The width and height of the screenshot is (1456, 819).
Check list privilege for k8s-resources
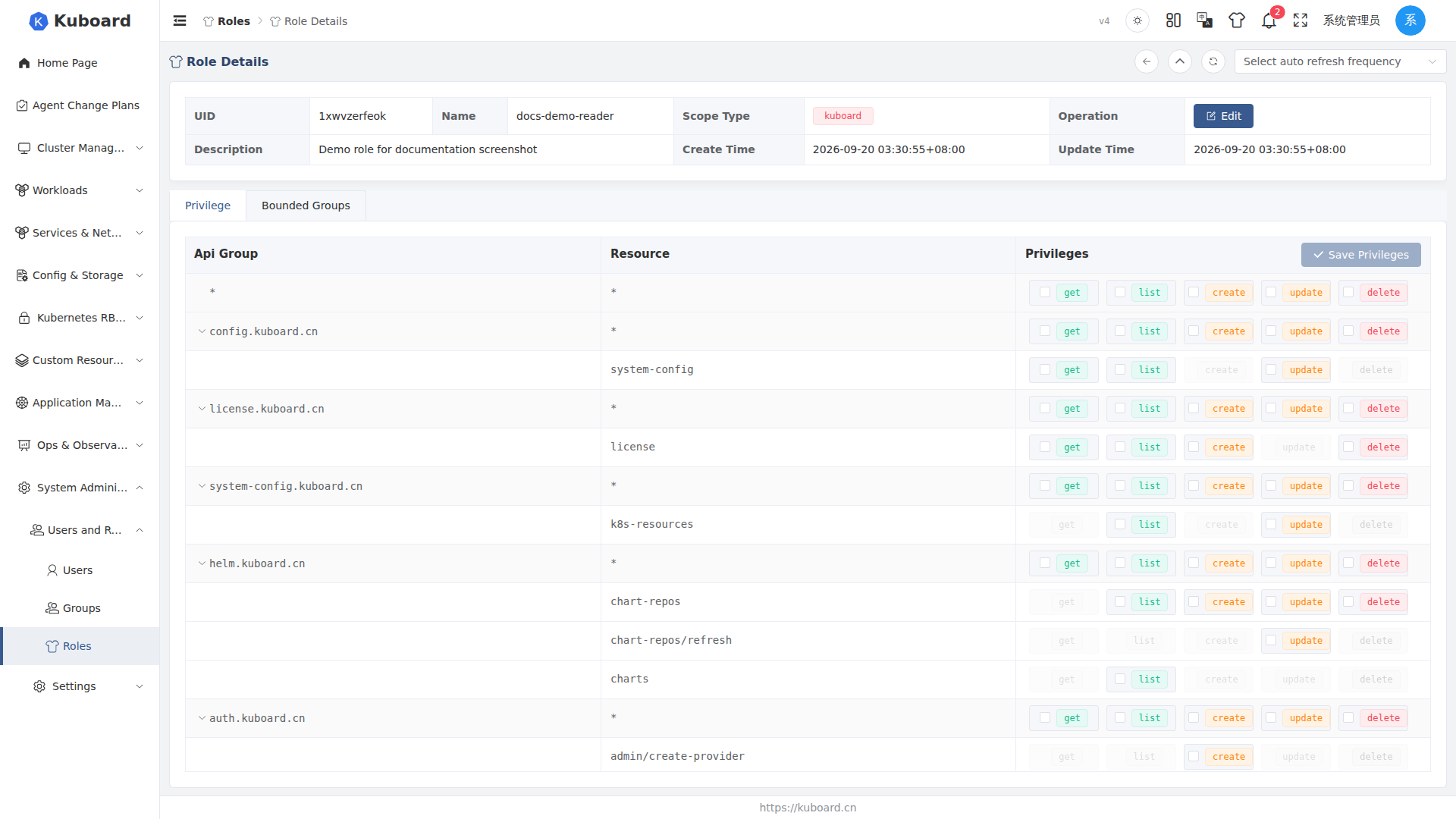pyautogui.click(x=1120, y=524)
